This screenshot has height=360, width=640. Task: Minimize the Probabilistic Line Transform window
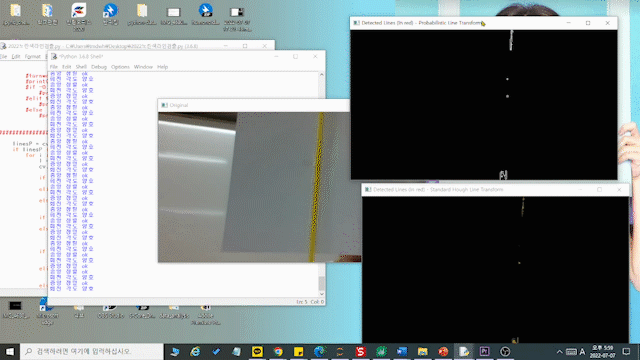(x=569, y=23)
